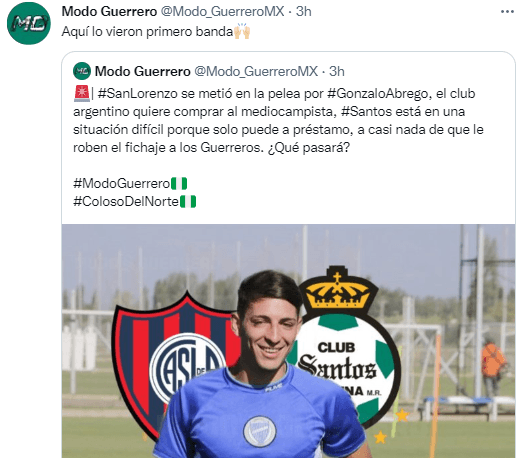Click the top @Modo_GuerreroMX handle
This screenshot has width=526, height=458.
223,11
